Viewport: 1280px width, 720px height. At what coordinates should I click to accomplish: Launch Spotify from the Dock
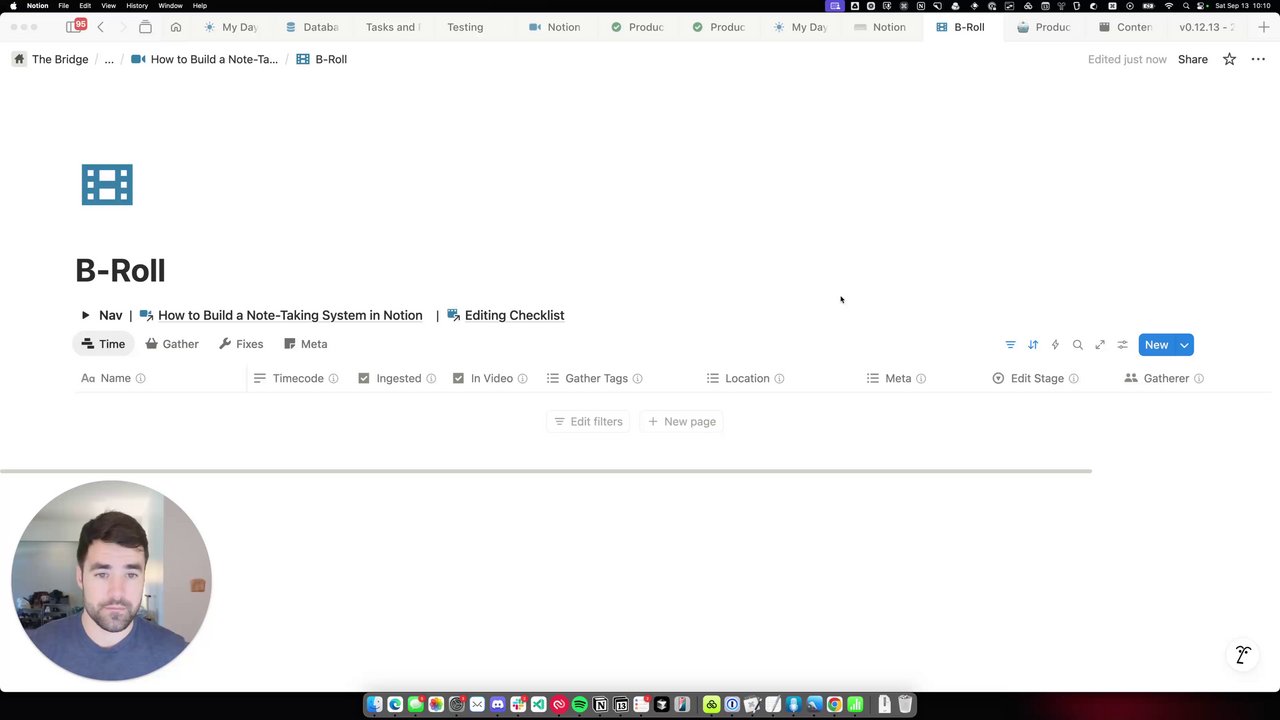579,705
